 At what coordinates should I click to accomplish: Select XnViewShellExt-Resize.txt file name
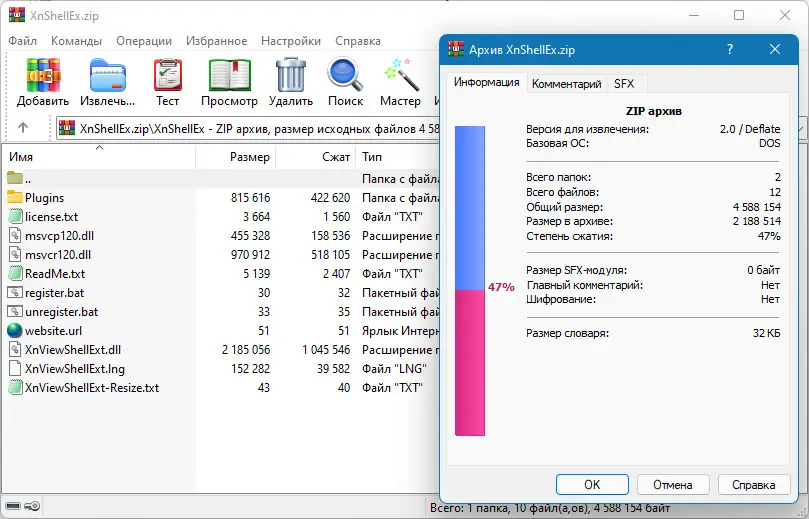92,388
